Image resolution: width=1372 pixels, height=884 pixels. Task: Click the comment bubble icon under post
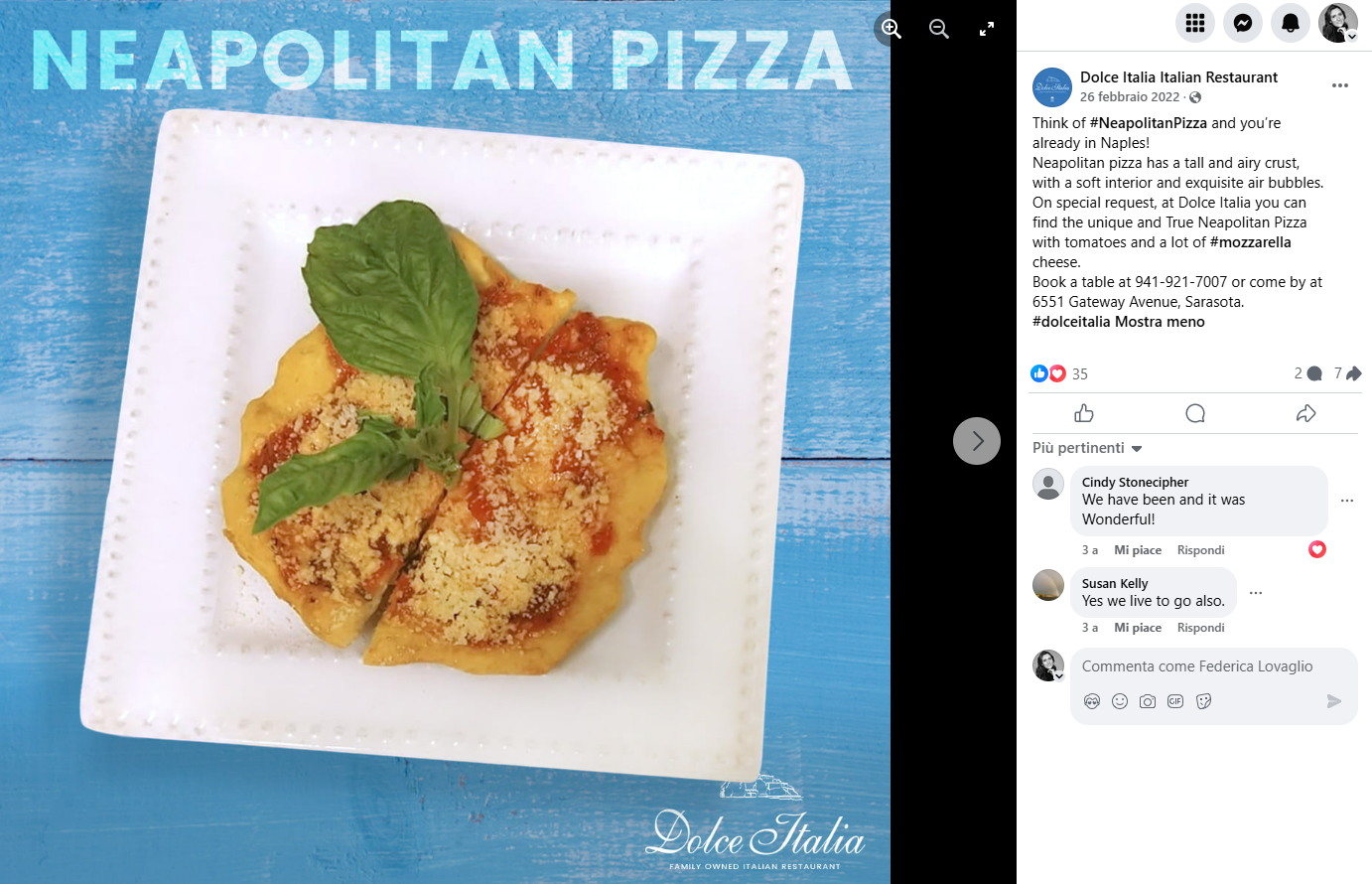[x=1195, y=413]
